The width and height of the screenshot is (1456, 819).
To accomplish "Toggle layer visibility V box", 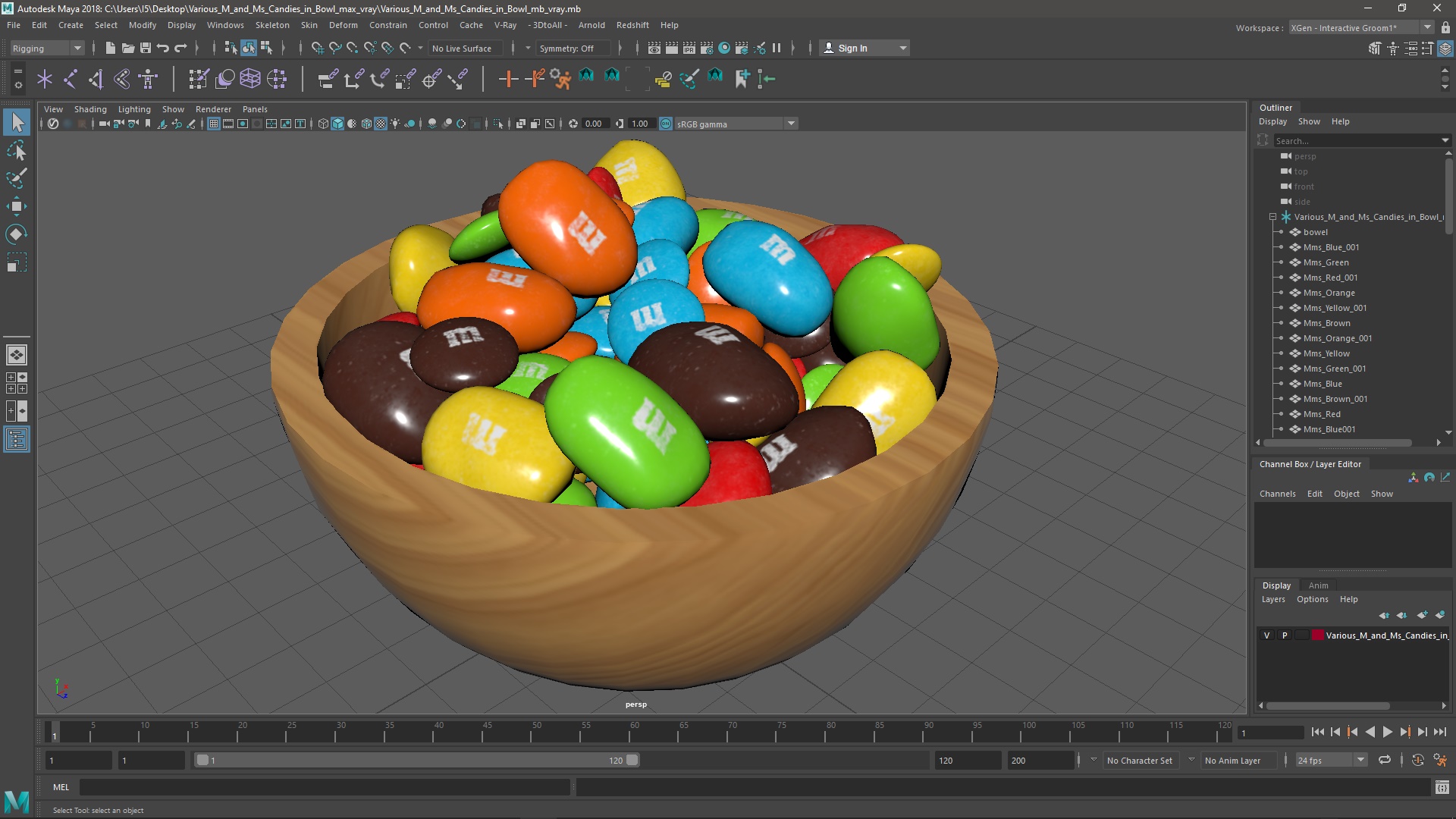I will point(1266,635).
